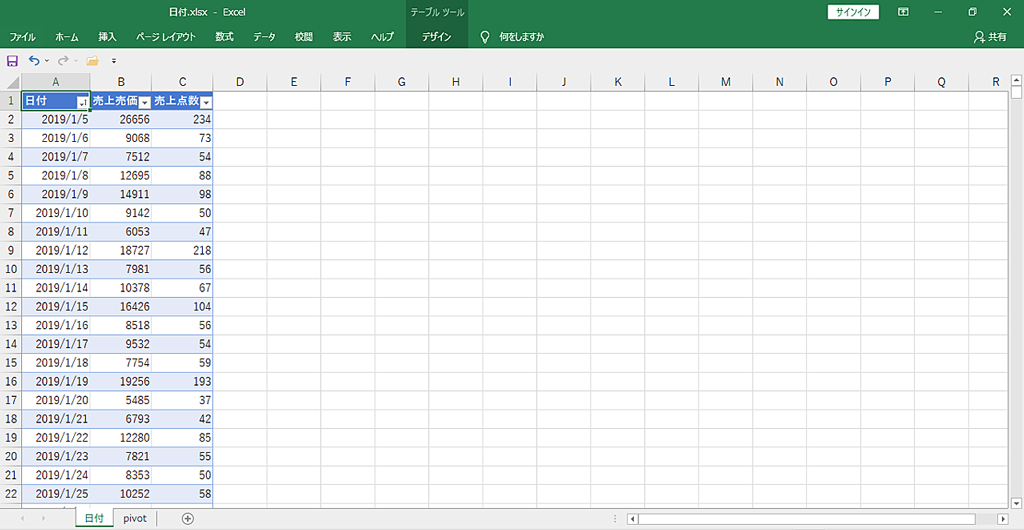Select cell containing 26656
Screen dimensions: 1024x530
[121, 119]
